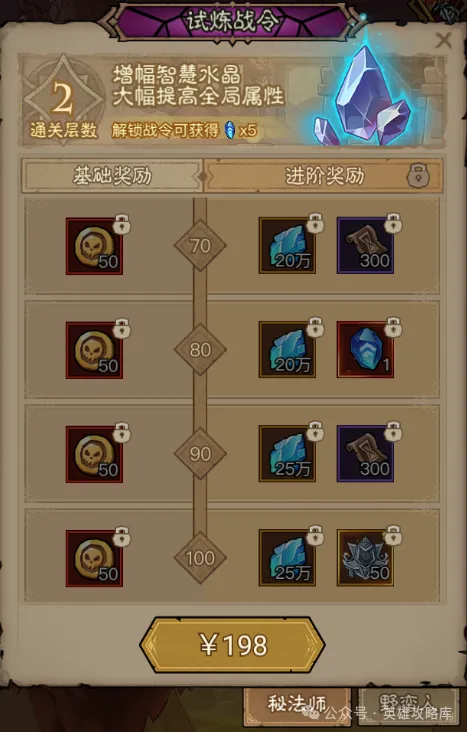Select the 20万 crystal reward at level 70

(x=287, y=245)
